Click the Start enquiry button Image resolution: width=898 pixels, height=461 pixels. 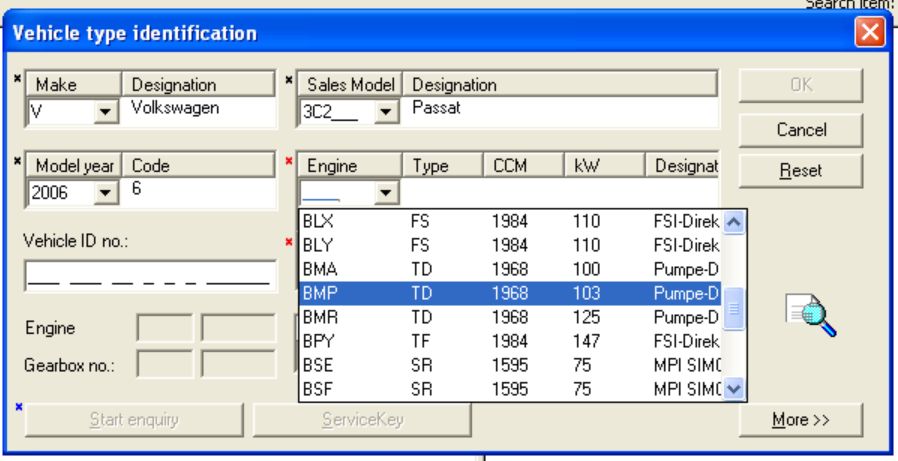click(134, 420)
